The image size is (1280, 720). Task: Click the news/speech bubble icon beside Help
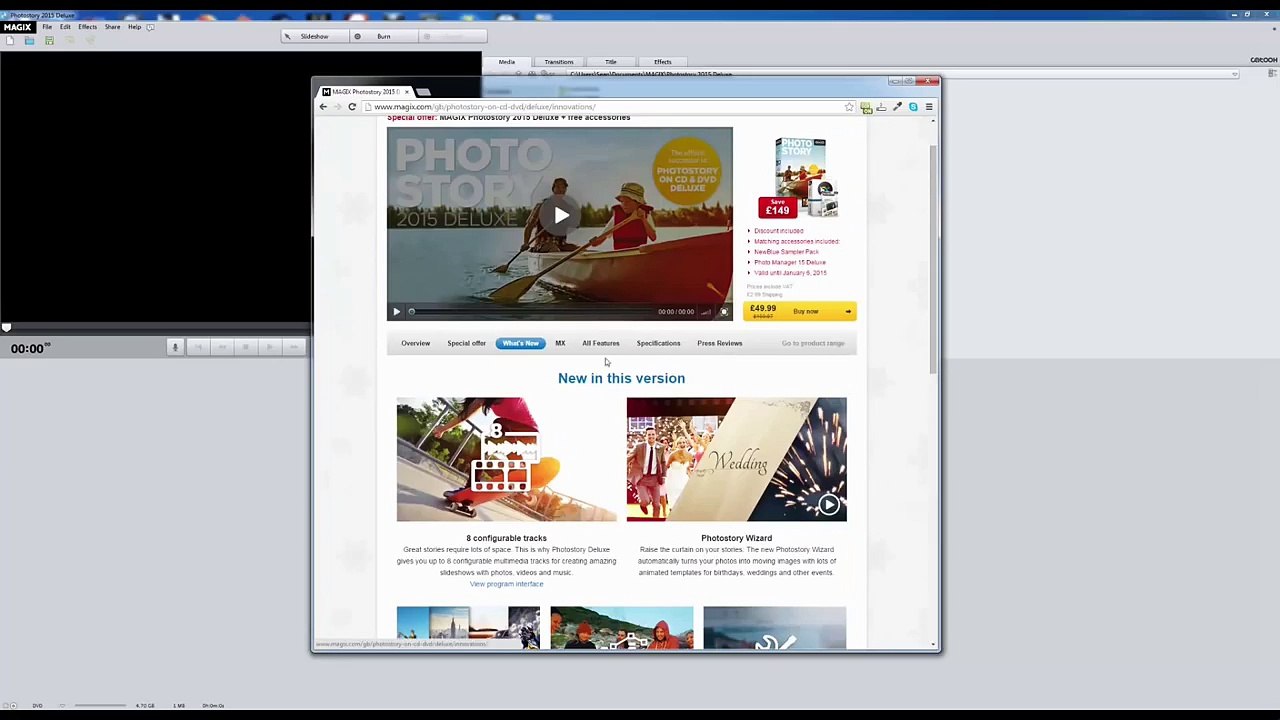coord(150,27)
